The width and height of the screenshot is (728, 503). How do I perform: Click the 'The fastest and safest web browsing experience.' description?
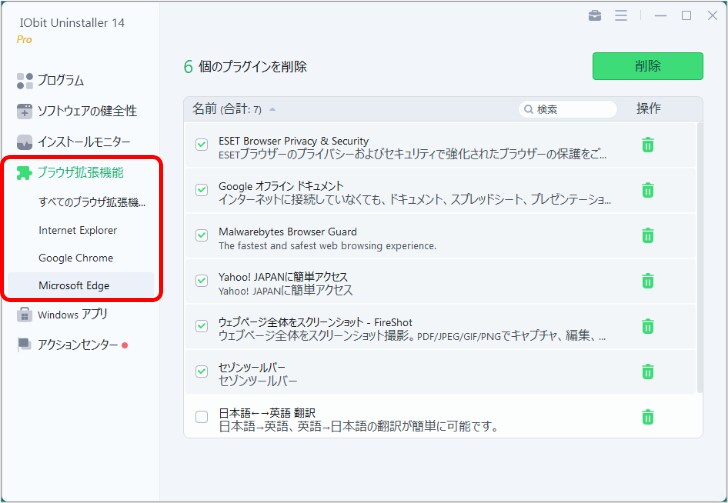click(327, 245)
